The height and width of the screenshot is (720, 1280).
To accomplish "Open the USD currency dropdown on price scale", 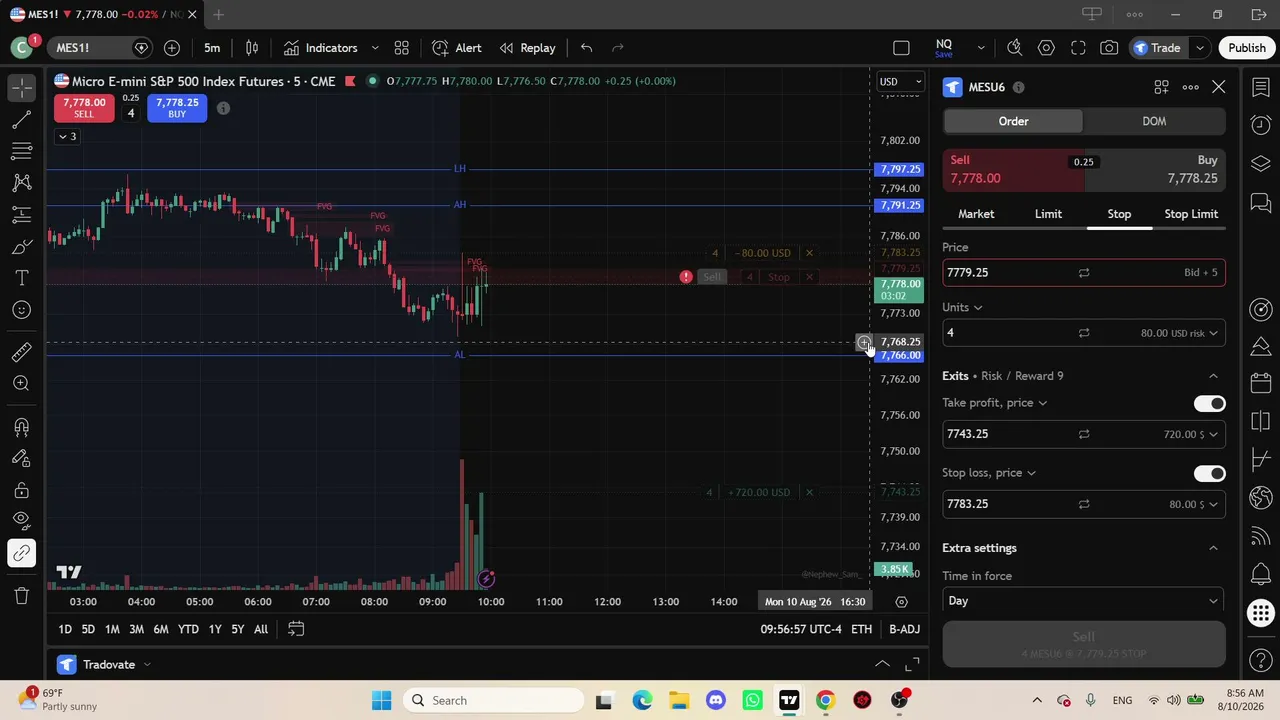I will pyautogui.click(x=901, y=82).
